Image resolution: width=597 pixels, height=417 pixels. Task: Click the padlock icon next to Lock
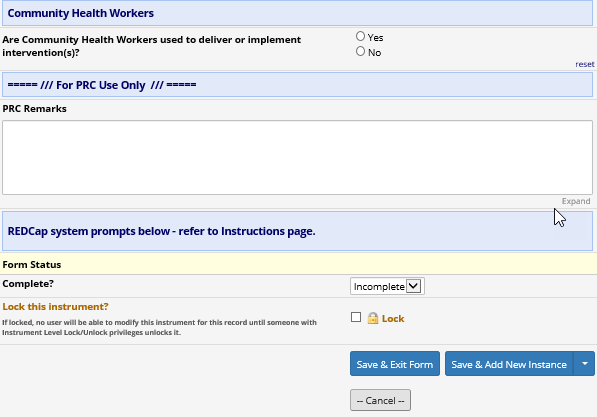click(x=373, y=318)
